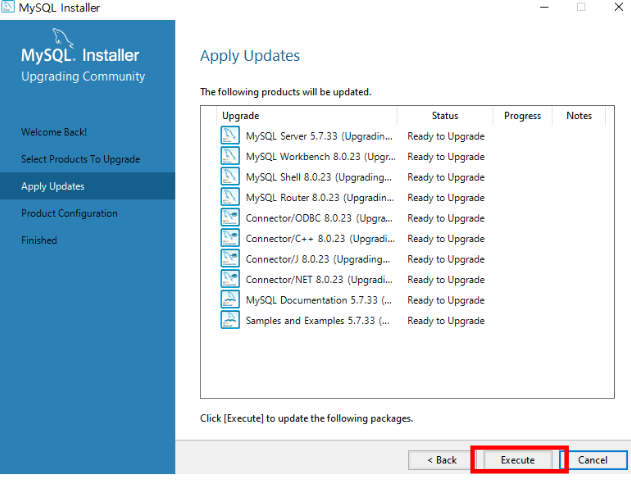Click the MySQL Shell 8.0.23 product icon
The image size is (631, 481).
pos(230,177)
